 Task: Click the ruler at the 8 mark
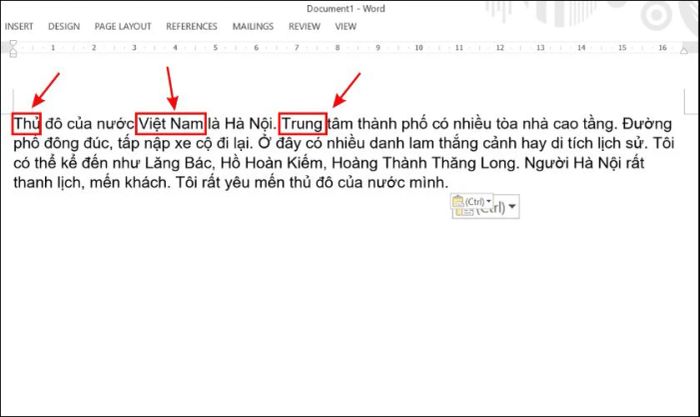click(x=337, y=47)
